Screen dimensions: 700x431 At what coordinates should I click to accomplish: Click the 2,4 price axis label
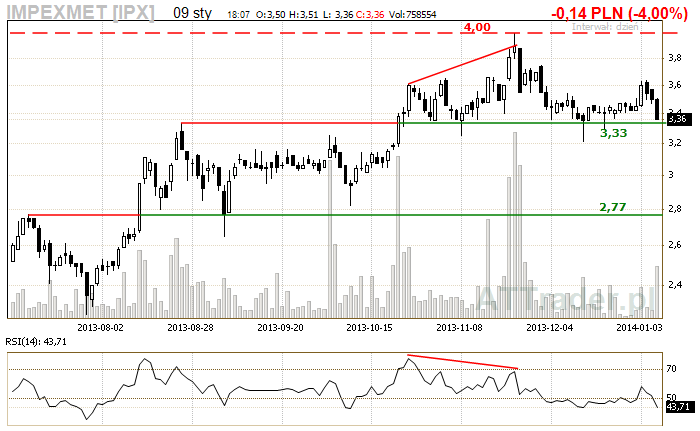point(675,285)
